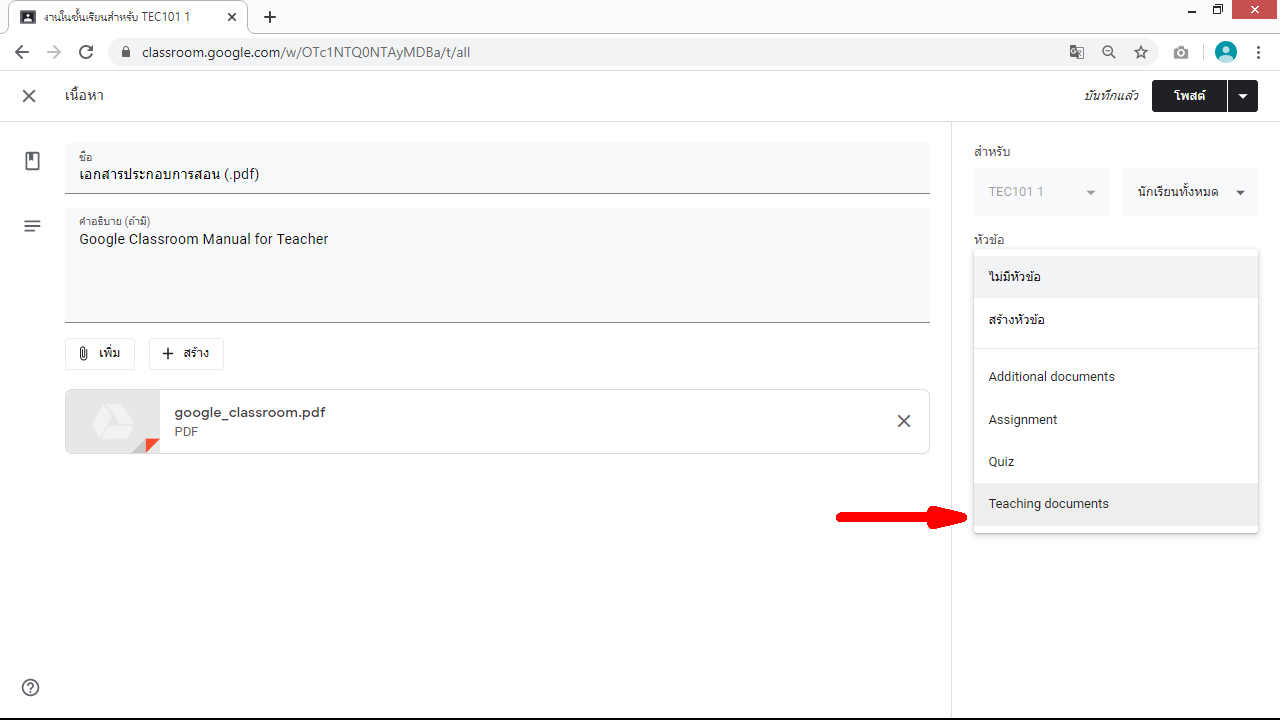1280x720 pixels.
Task: Open the TEC101 1 class dropdown
Action: tap(1041, 192)
